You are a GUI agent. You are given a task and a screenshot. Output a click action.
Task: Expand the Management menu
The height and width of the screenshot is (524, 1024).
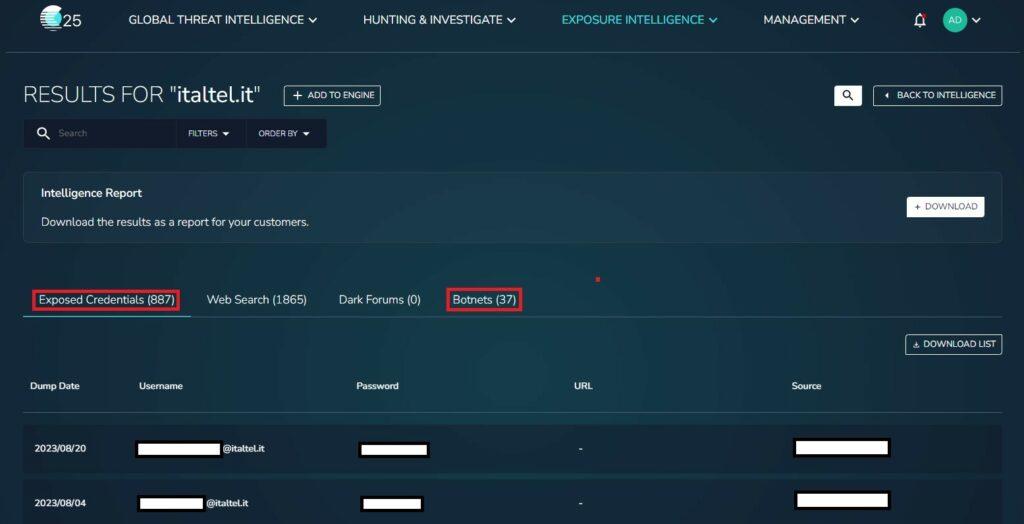(x=811, y=20)
